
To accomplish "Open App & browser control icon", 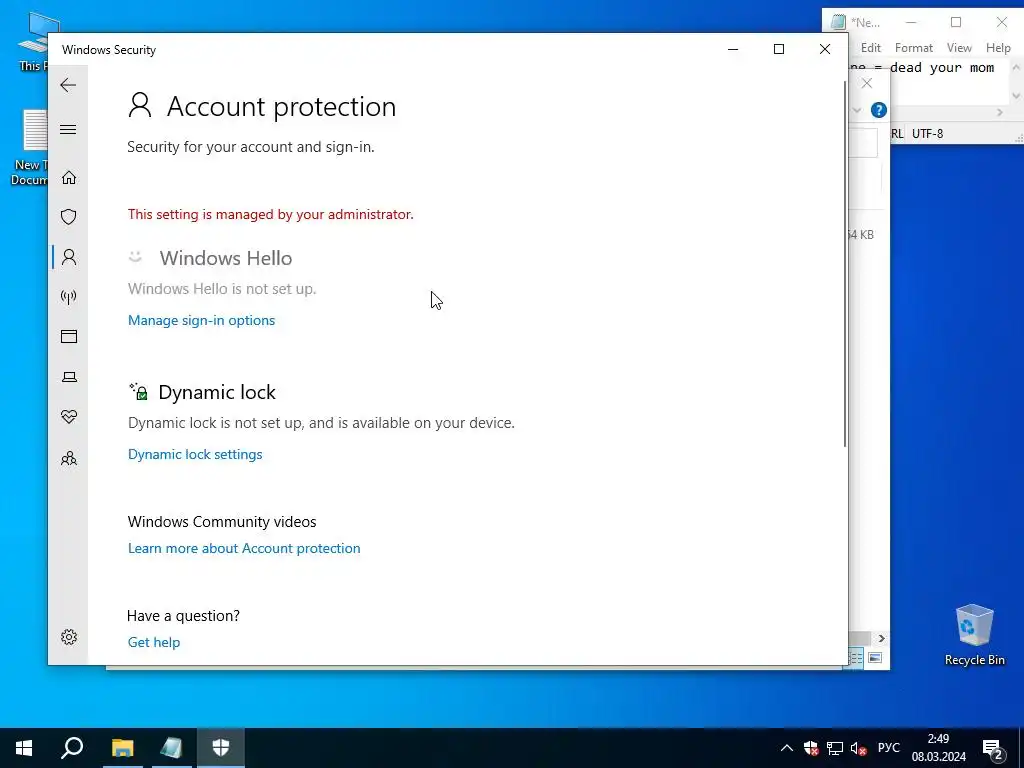I will (69, 336).
